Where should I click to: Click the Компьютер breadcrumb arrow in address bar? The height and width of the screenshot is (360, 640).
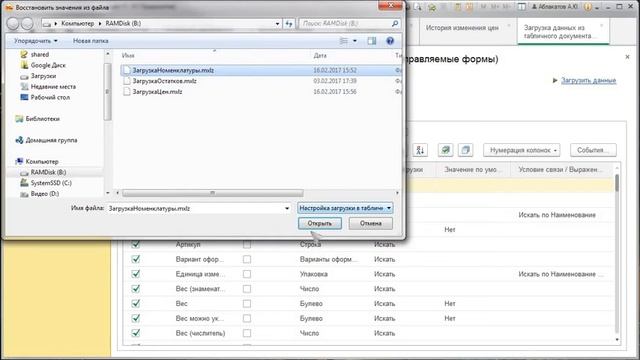pos(100,24)
